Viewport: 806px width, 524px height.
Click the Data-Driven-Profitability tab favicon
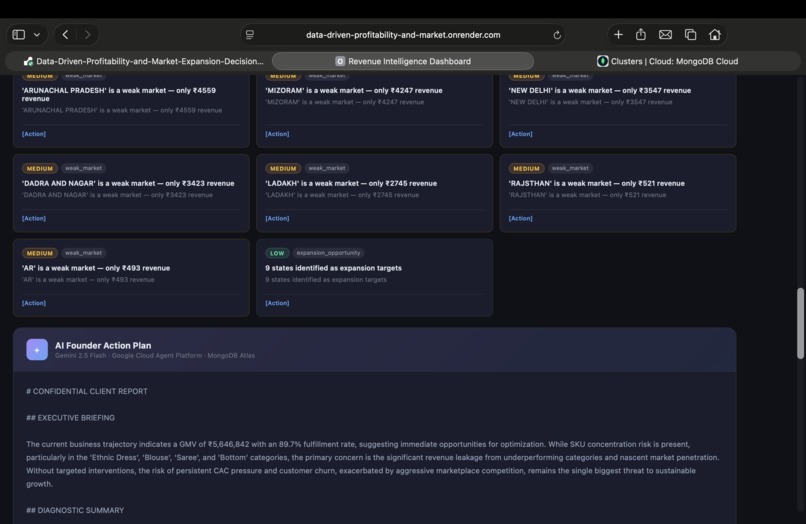(x=28, y=61)
